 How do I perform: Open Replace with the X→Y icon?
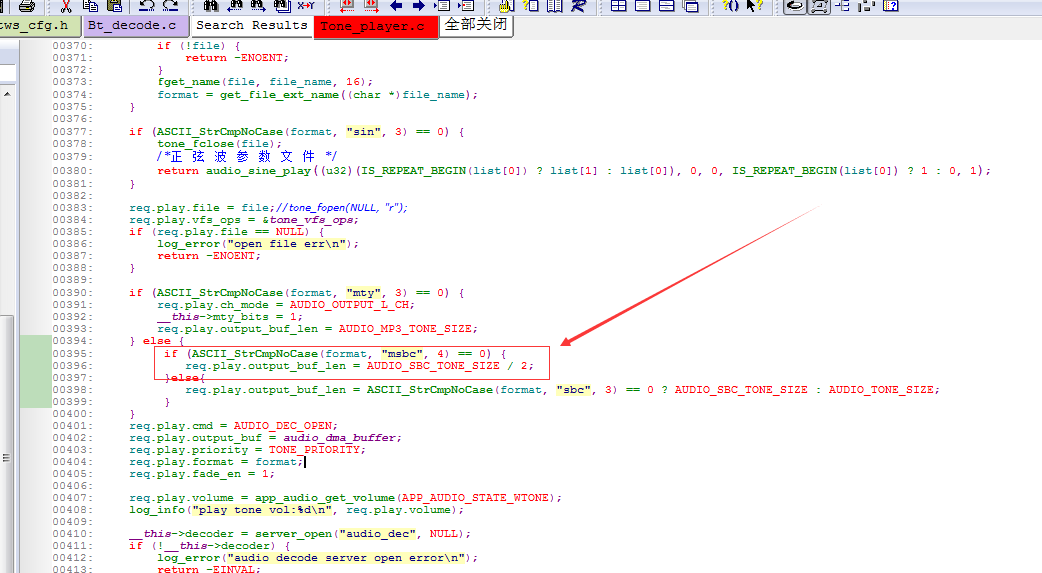click(x=306, y=6)
